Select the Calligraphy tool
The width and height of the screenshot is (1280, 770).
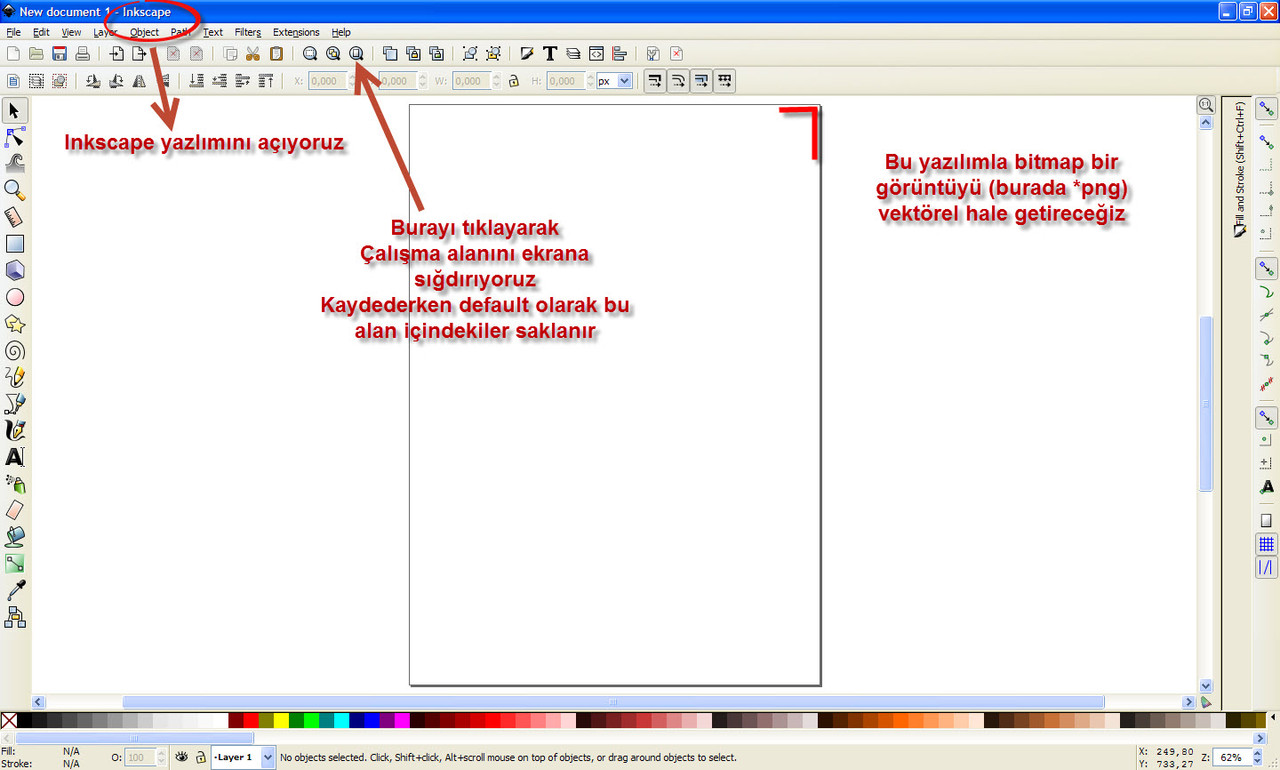15,430
